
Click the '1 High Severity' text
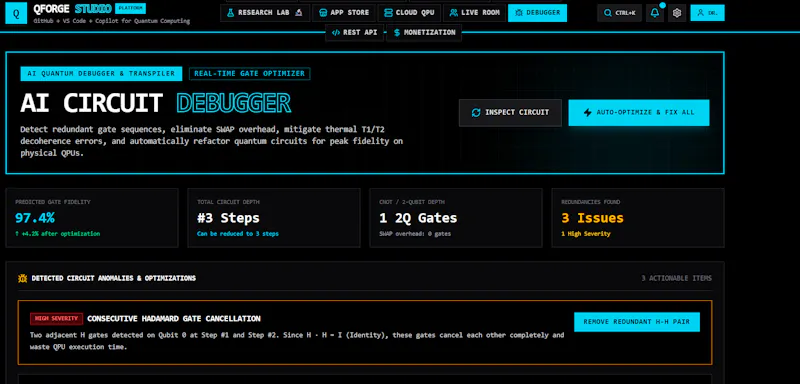click(x=586, y=234)
